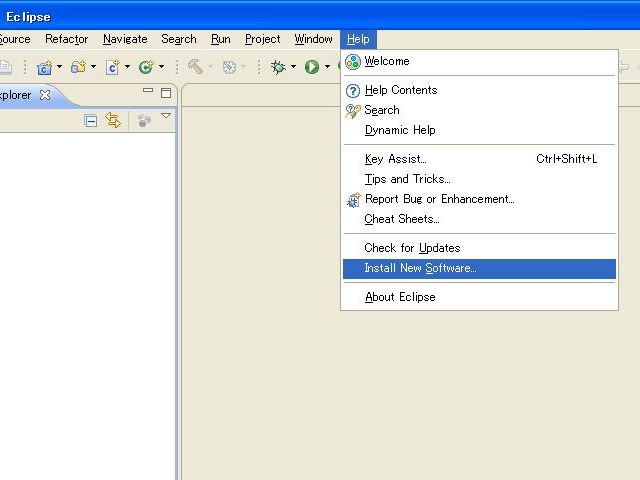640x480 pixels.
Task: Open the Refactor menu
Action: point(67,39)
